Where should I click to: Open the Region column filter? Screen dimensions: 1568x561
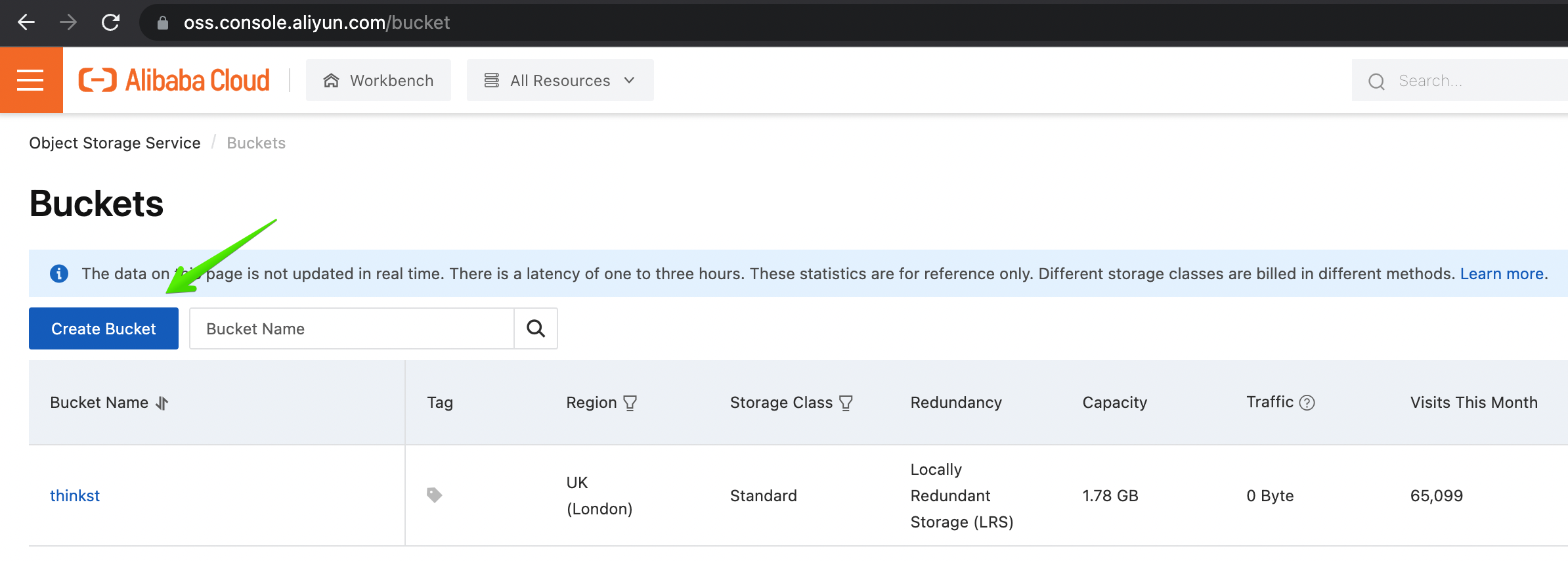click(x=630, y=403)
